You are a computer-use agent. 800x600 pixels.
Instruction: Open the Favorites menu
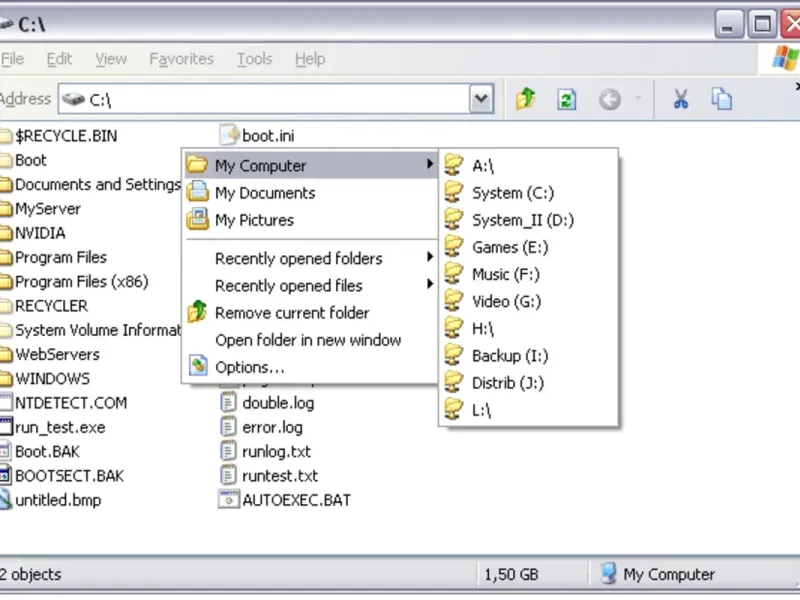[181, 59]
